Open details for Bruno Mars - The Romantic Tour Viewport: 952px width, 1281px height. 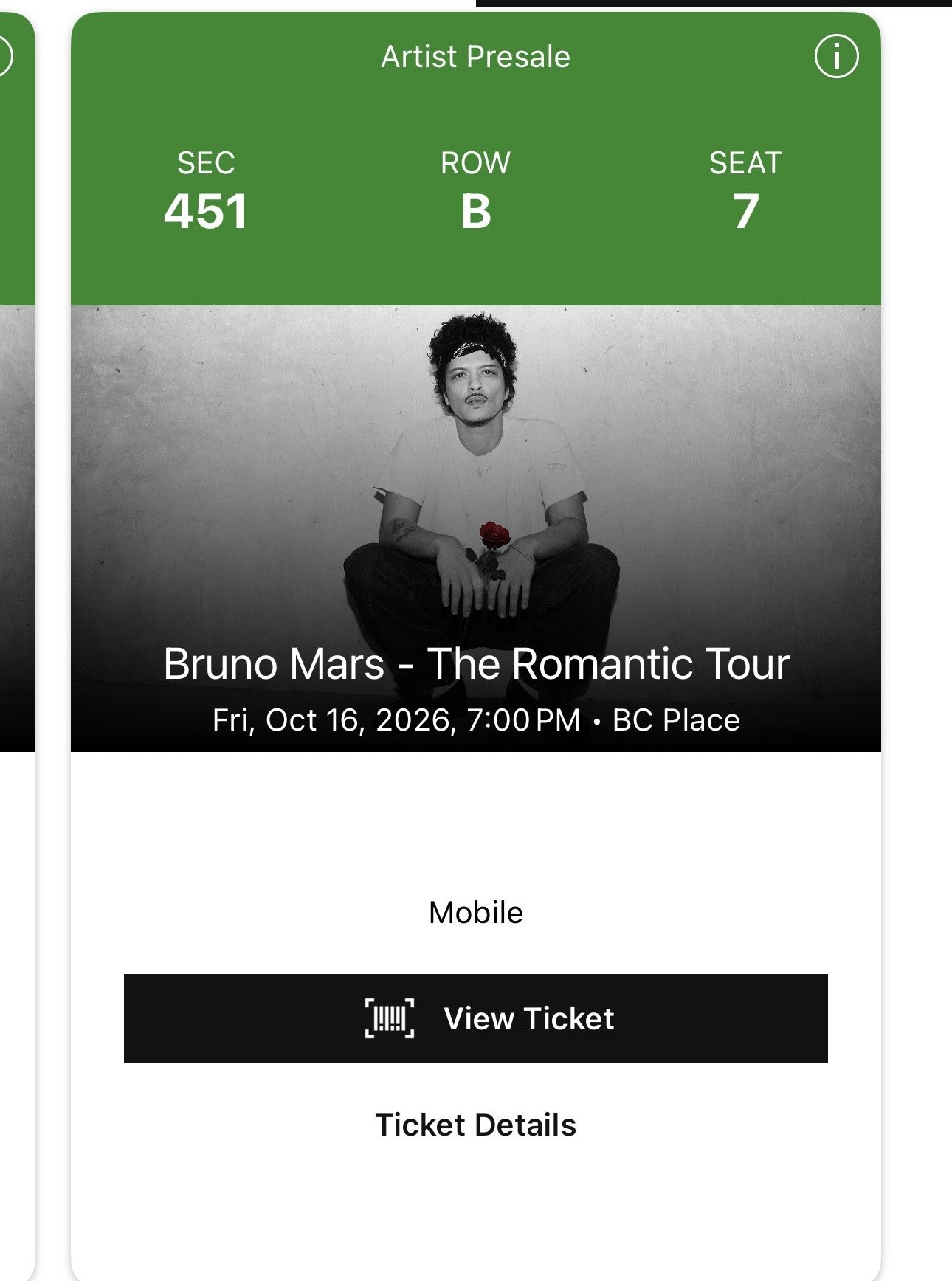(476, 663)
